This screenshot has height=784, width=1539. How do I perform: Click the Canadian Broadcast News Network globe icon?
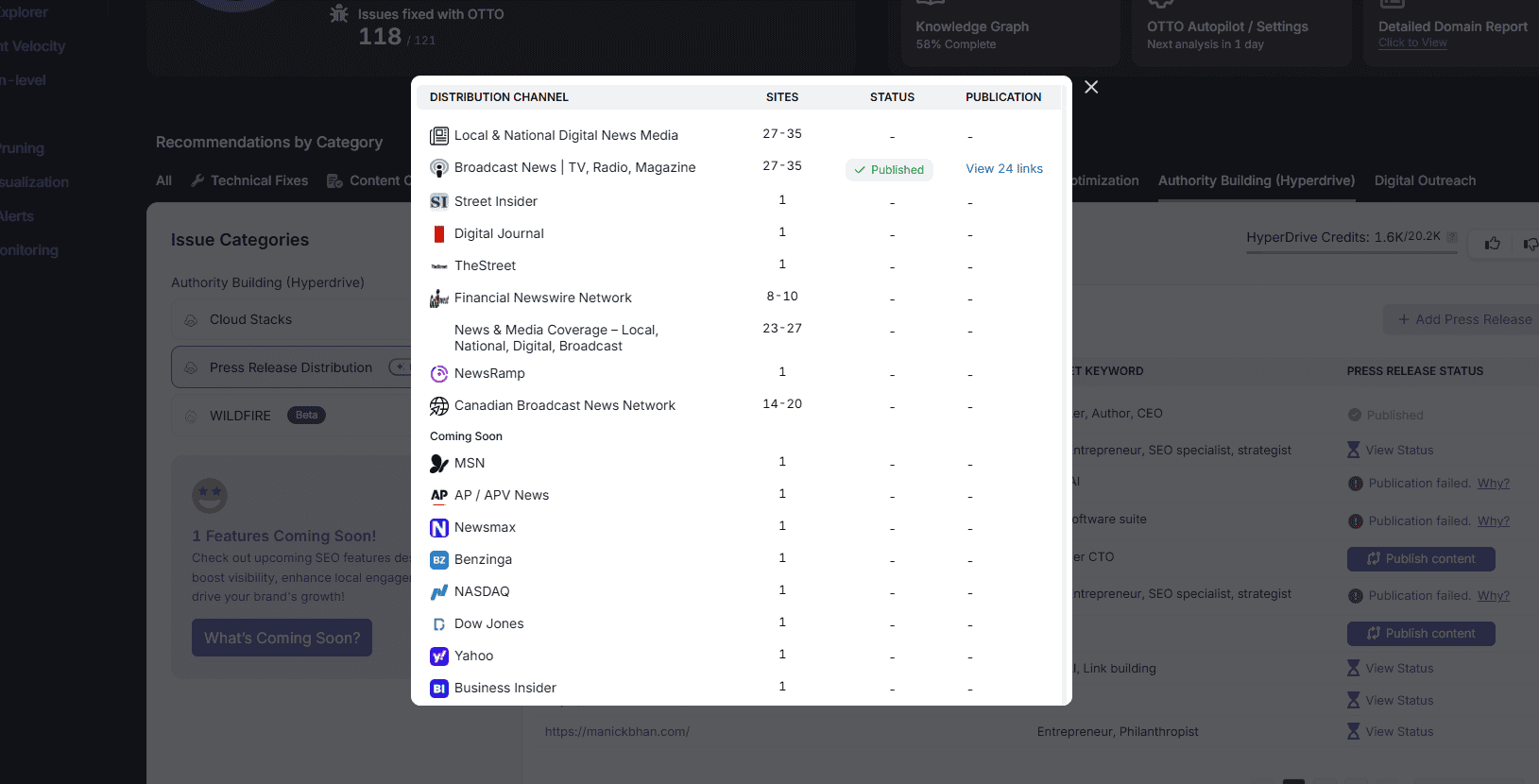pos(438,406)
